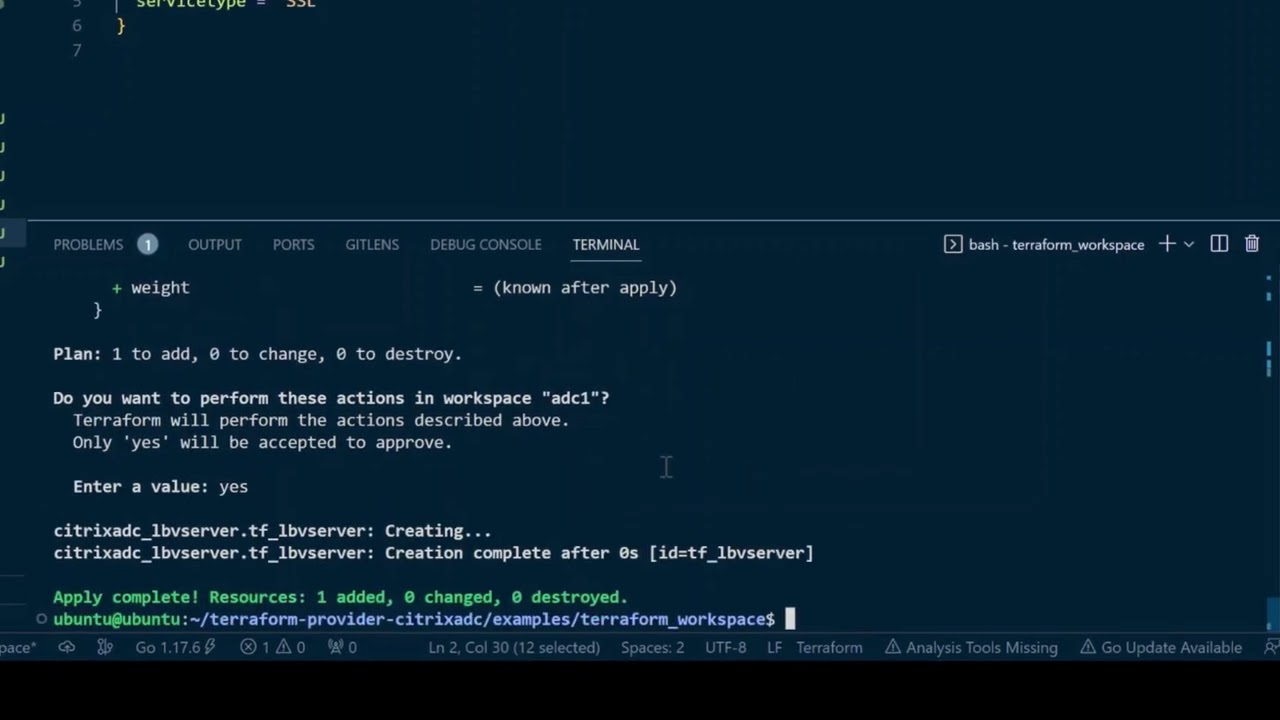
Task: Click the cloud sync icon in status bar
Action: coord(67,647)
